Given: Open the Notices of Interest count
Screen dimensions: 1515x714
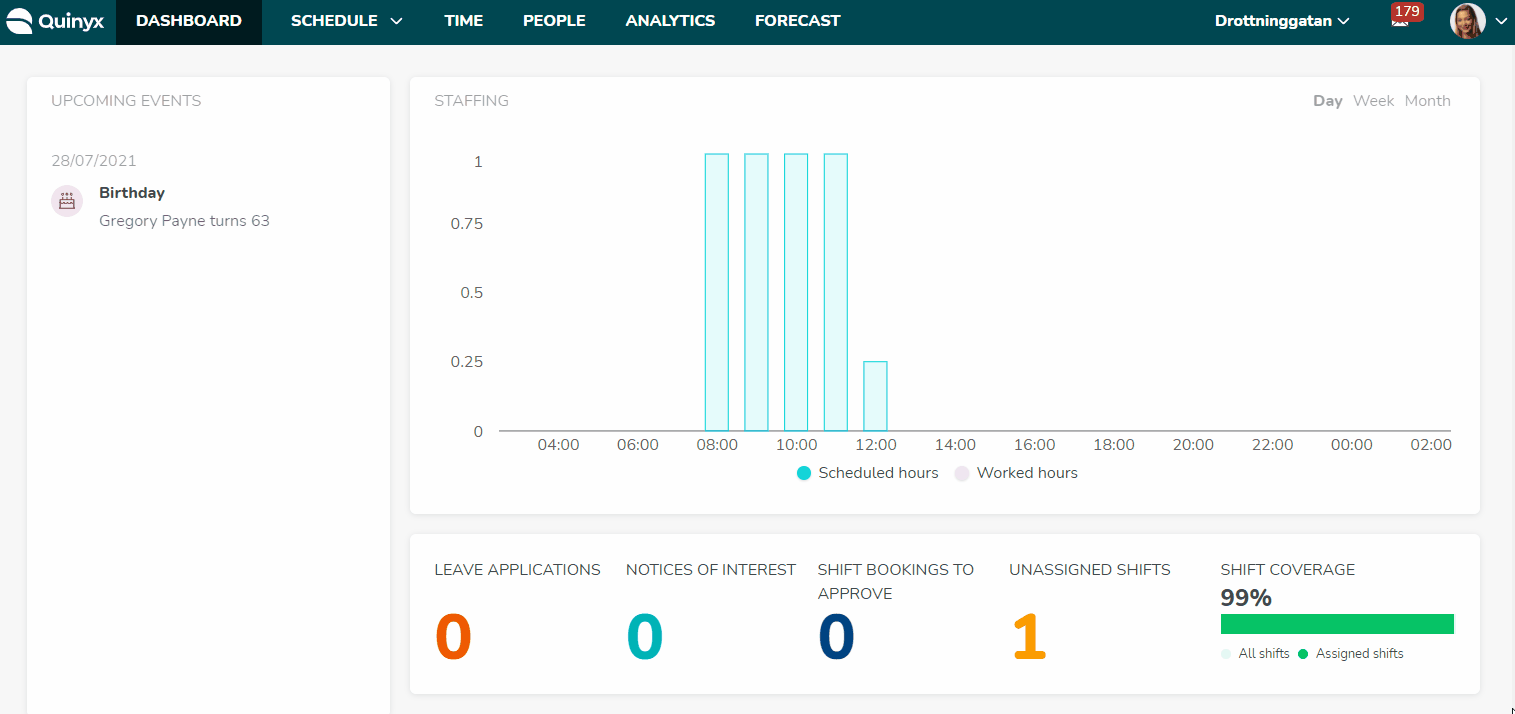Looking at the screenshot, I should [645, 638].
